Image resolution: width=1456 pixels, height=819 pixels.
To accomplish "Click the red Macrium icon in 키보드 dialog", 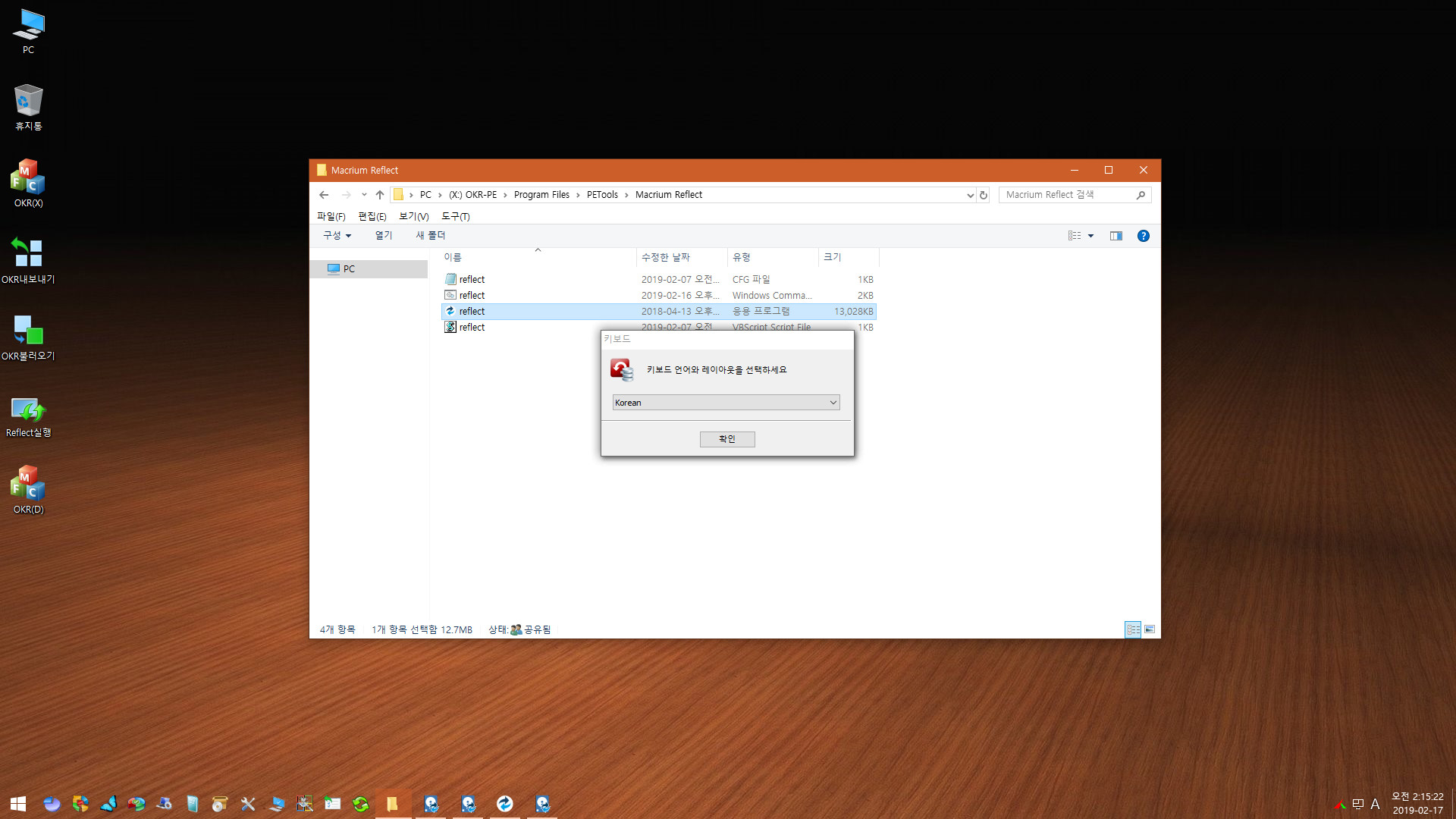I will (x=622, y=370).
